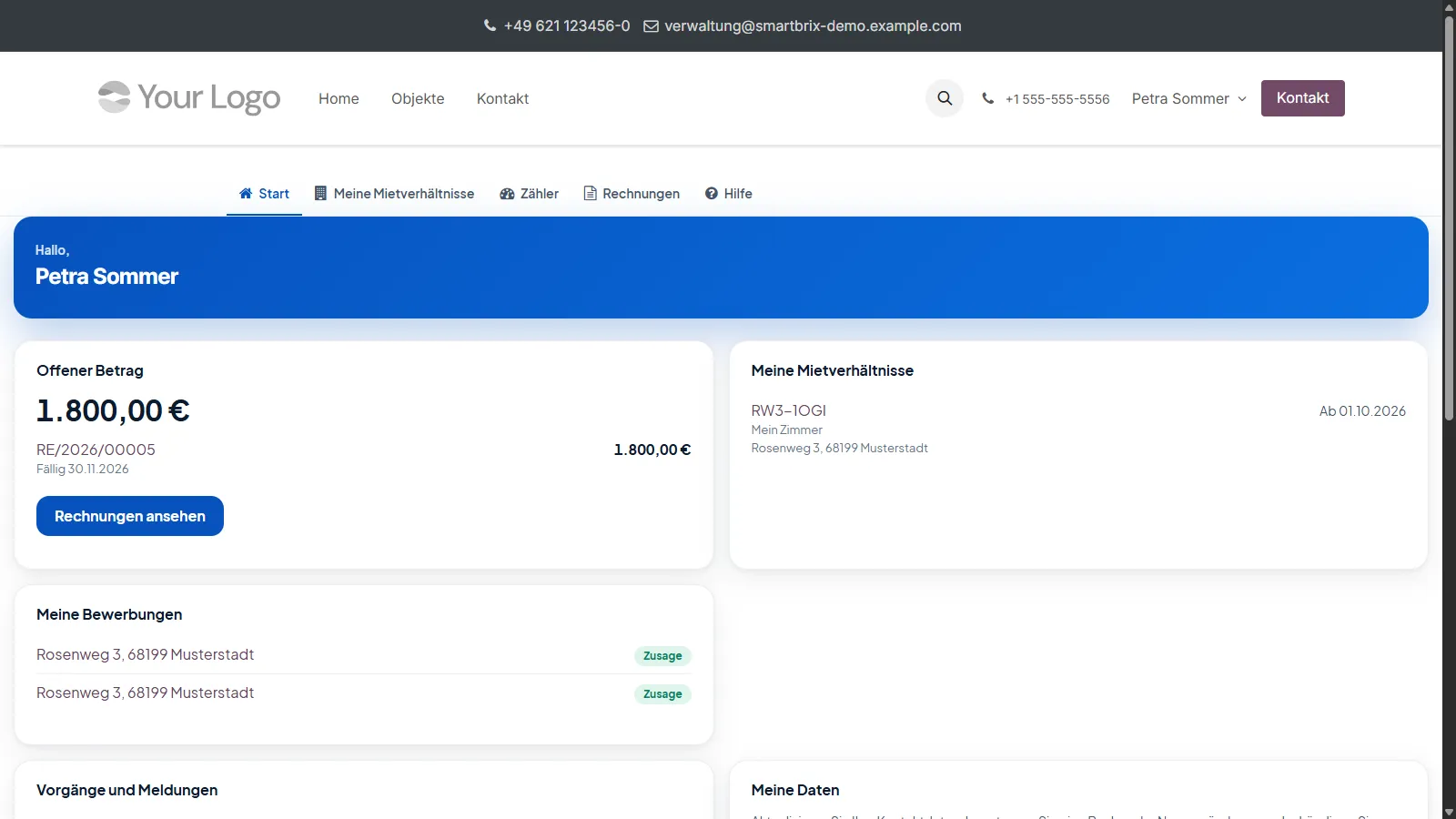Click the tenancy address Rosenweg 3, 68199 Musterstadt
The image size is (1456, 819).
point(839,449)
